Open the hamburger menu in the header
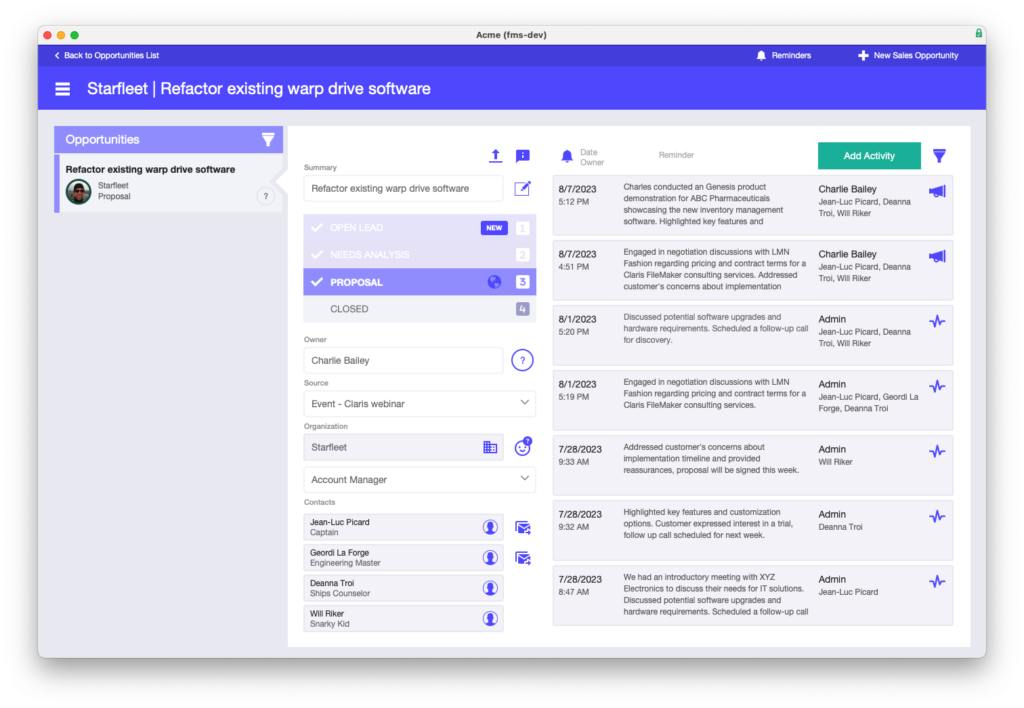1024x708 pixels. pyautogui.click(x=63, y=89)
